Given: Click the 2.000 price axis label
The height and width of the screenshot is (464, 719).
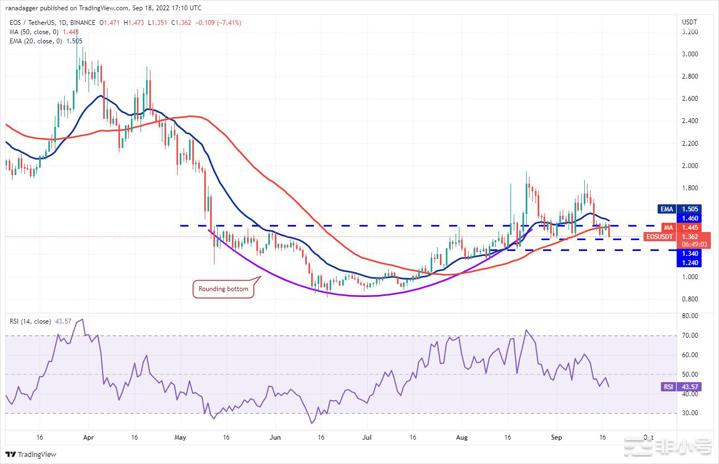Looking at the screenshot, I should coord(689,166).
